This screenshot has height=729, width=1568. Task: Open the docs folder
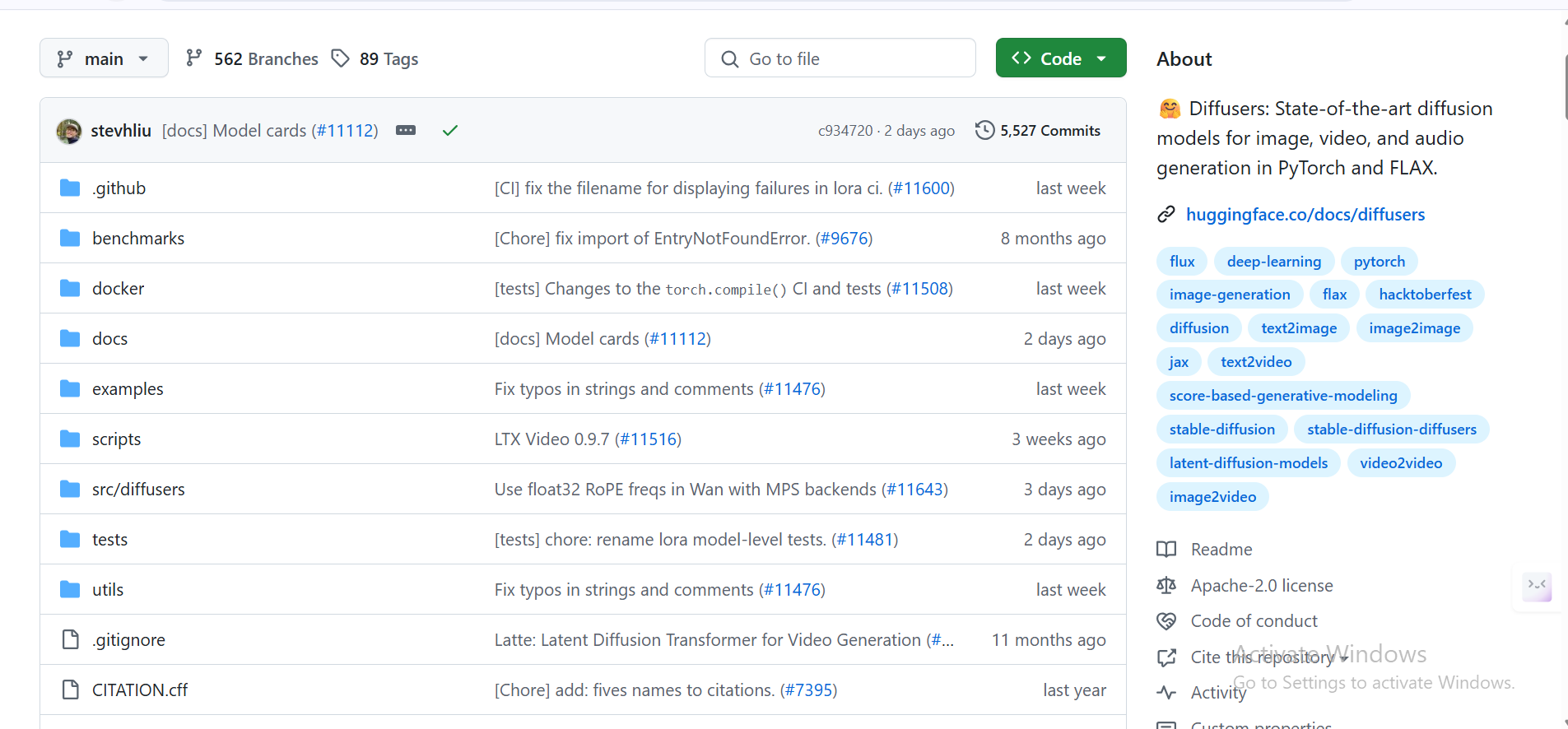tap(109, 339)
